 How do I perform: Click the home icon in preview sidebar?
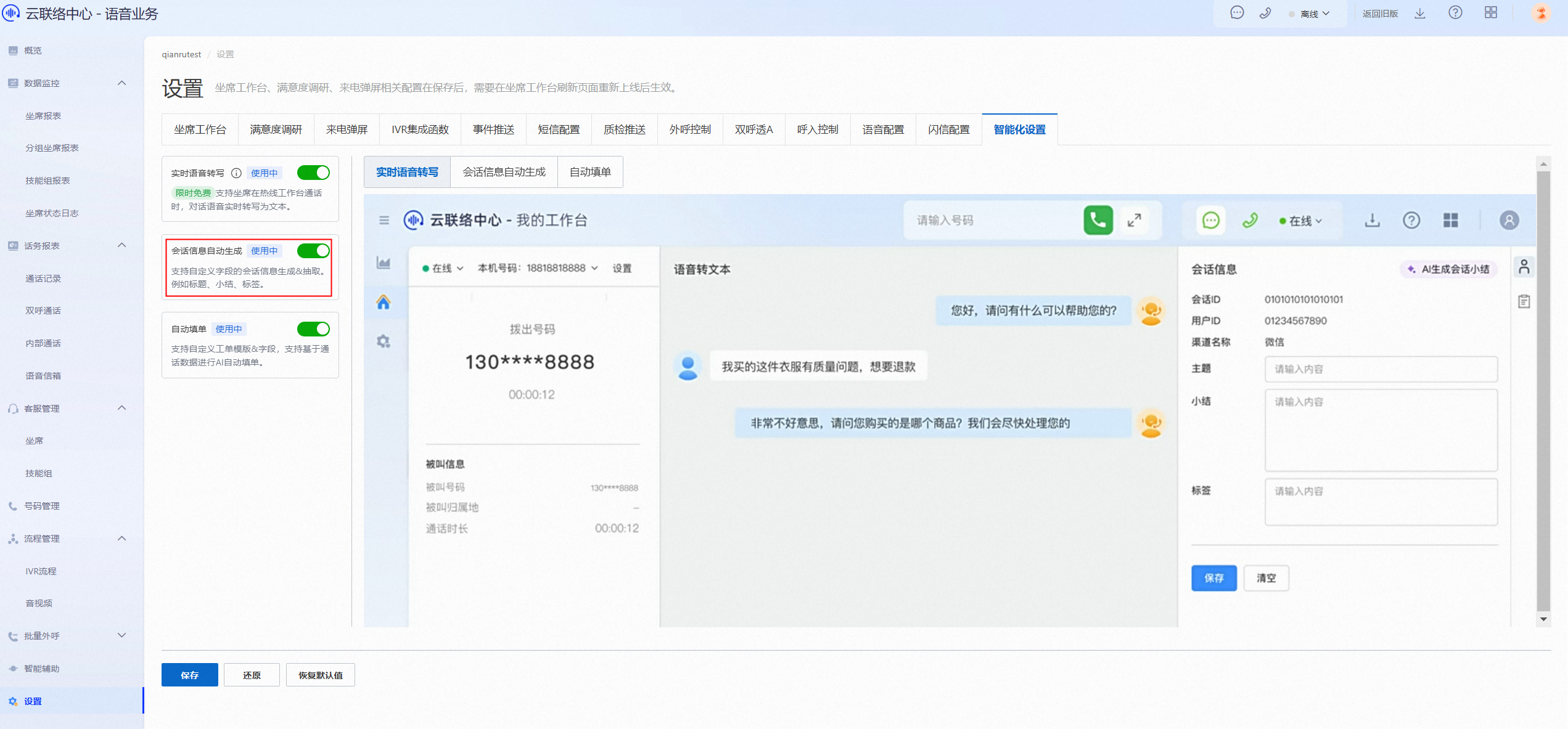[384, 302]
